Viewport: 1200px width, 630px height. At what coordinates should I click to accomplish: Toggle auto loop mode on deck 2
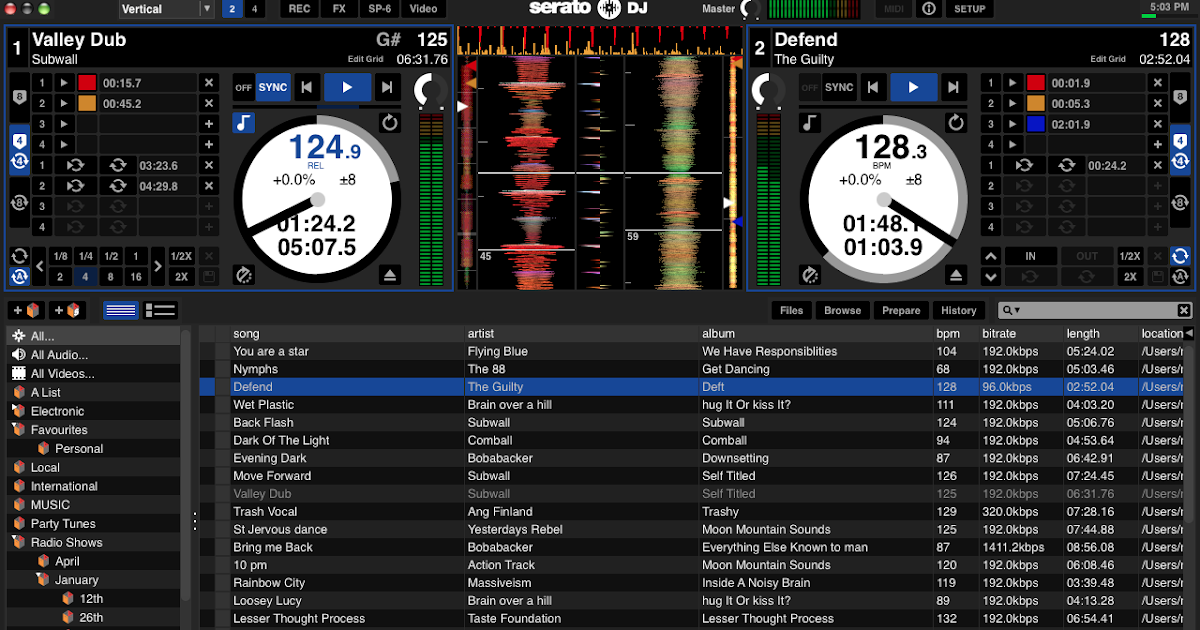click(1181, 277)
